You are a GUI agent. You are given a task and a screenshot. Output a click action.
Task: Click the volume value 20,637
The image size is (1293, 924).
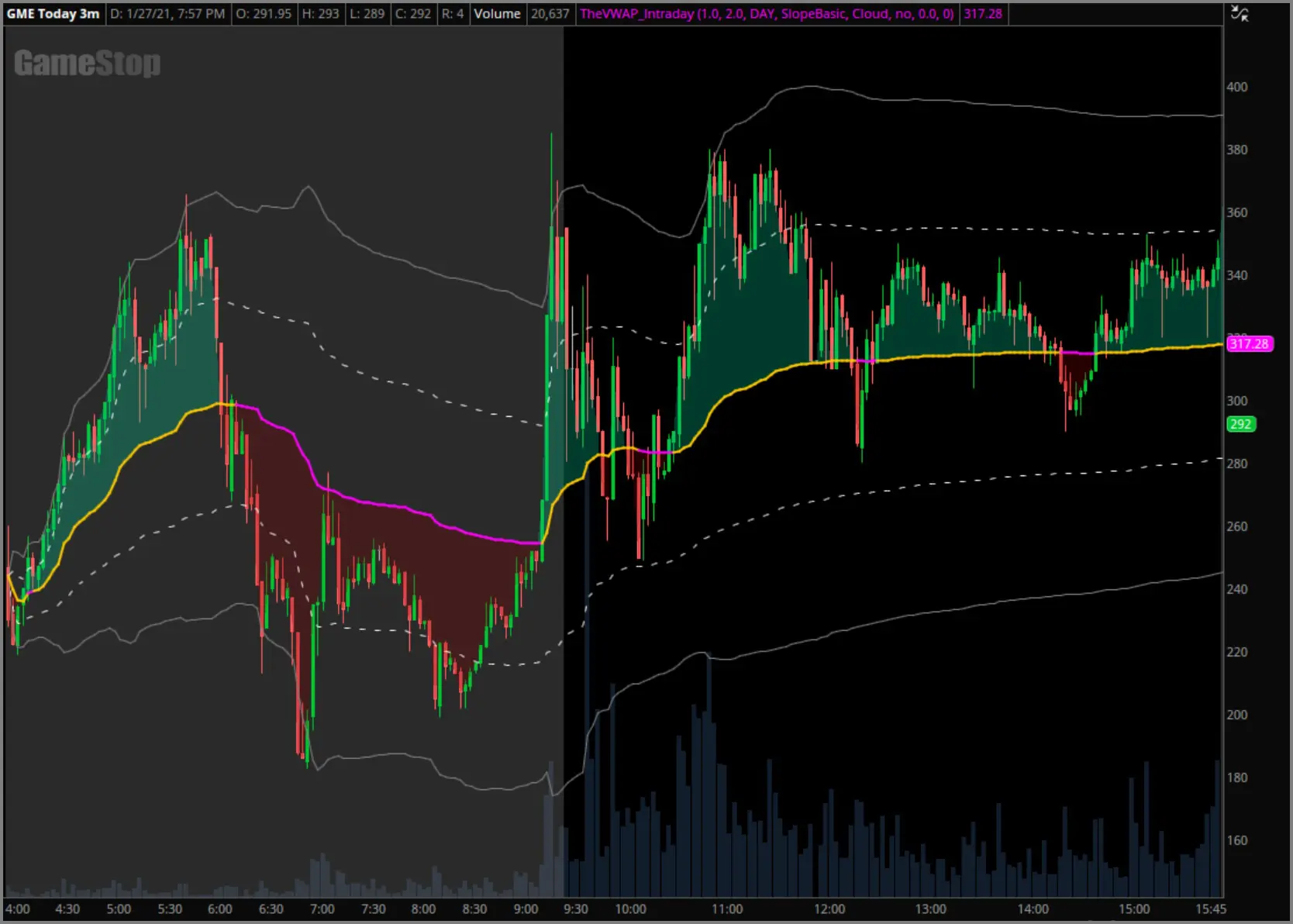pyautogui.click(x=550, y=14)
